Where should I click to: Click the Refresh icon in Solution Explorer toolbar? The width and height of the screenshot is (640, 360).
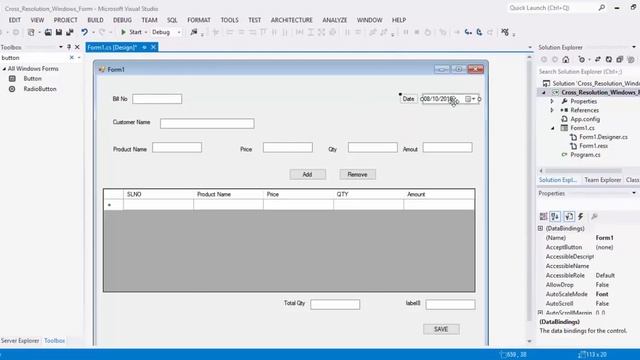tap(609, 60)
